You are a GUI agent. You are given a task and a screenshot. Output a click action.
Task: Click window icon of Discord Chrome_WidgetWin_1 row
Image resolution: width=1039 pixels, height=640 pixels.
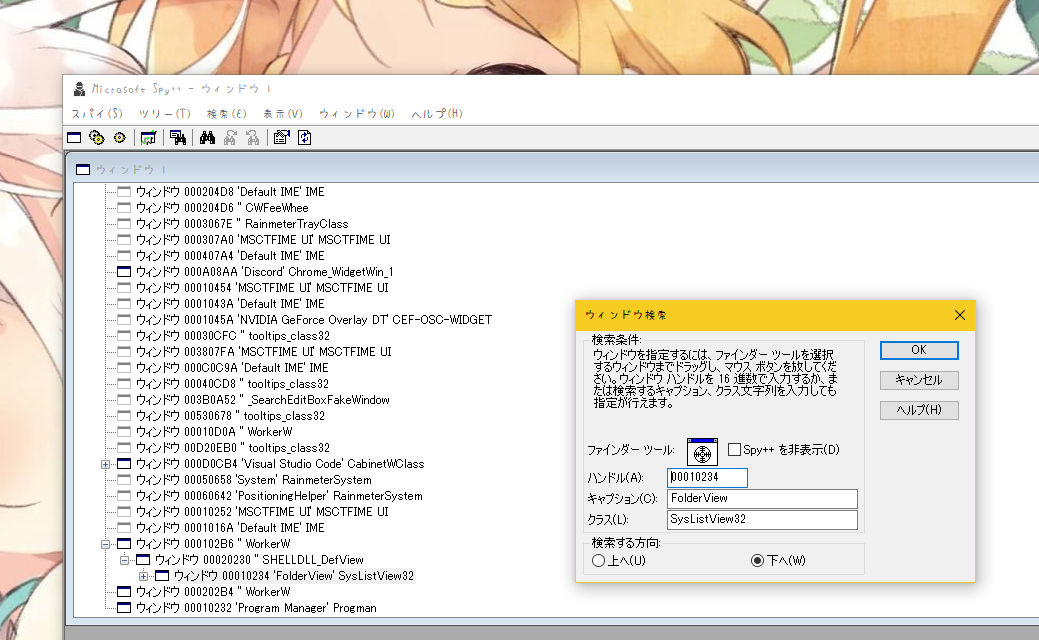pos(124,272)
